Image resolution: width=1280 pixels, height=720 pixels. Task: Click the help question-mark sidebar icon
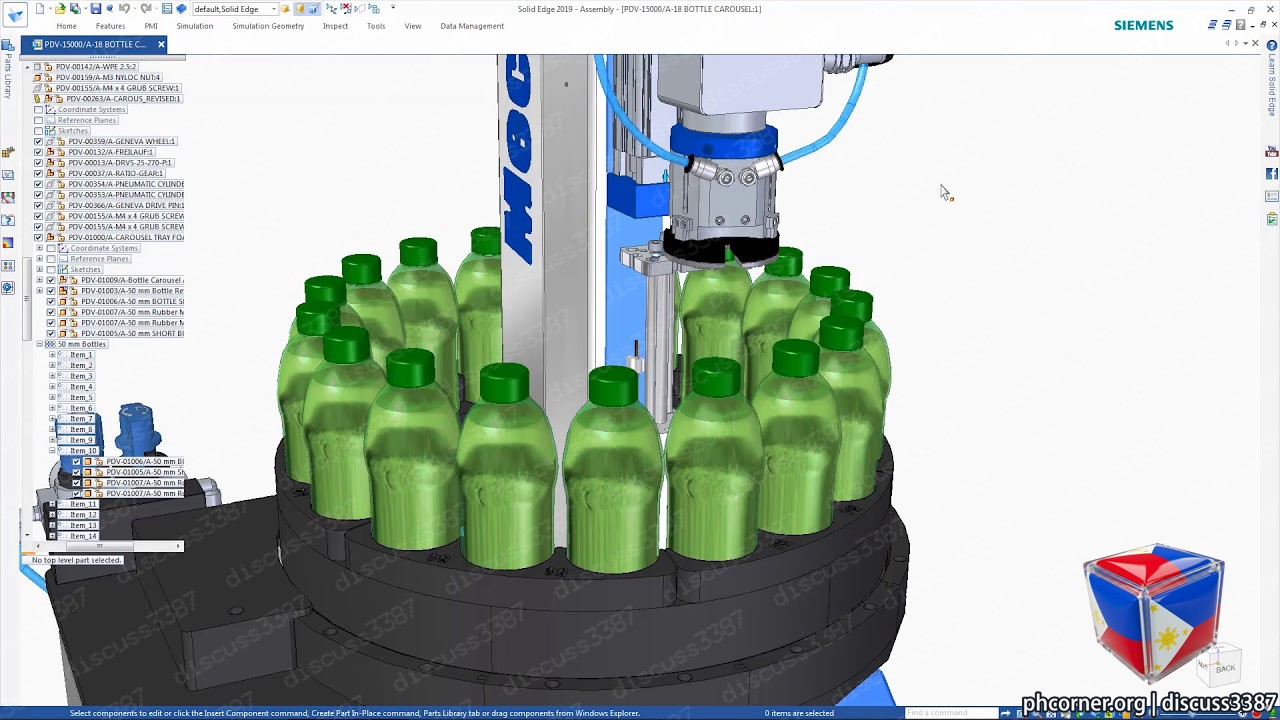[8, 220]
